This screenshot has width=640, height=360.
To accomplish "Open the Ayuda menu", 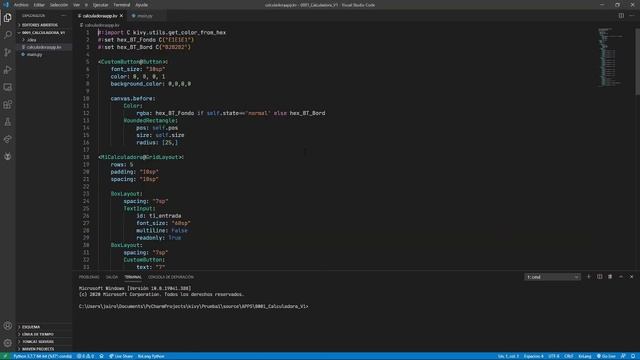I will point(142,5).
